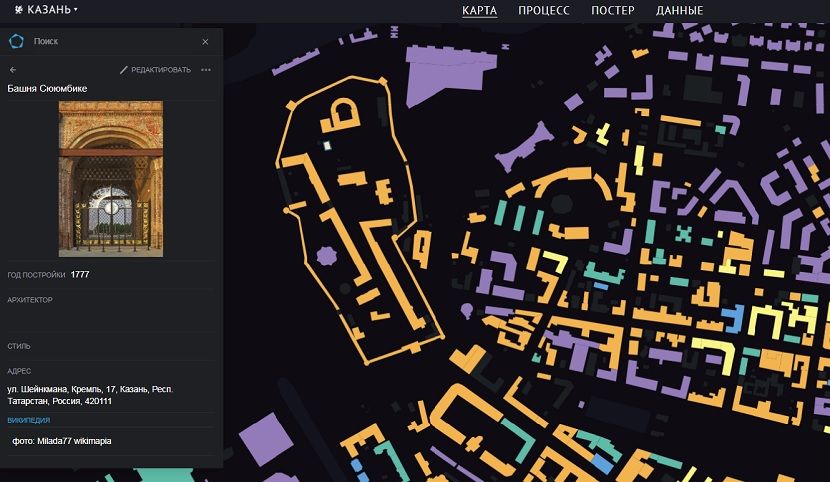Screen dimensions: 830x482
Task: Open the Процесс tab
Action: point(543,11)
